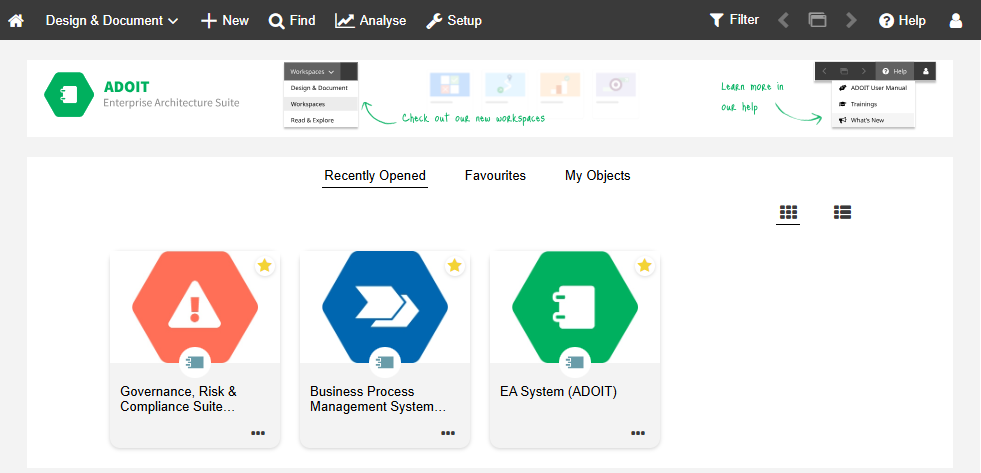Unfavourite the Governance, Risk & Compliance tile

click(264, 266)
